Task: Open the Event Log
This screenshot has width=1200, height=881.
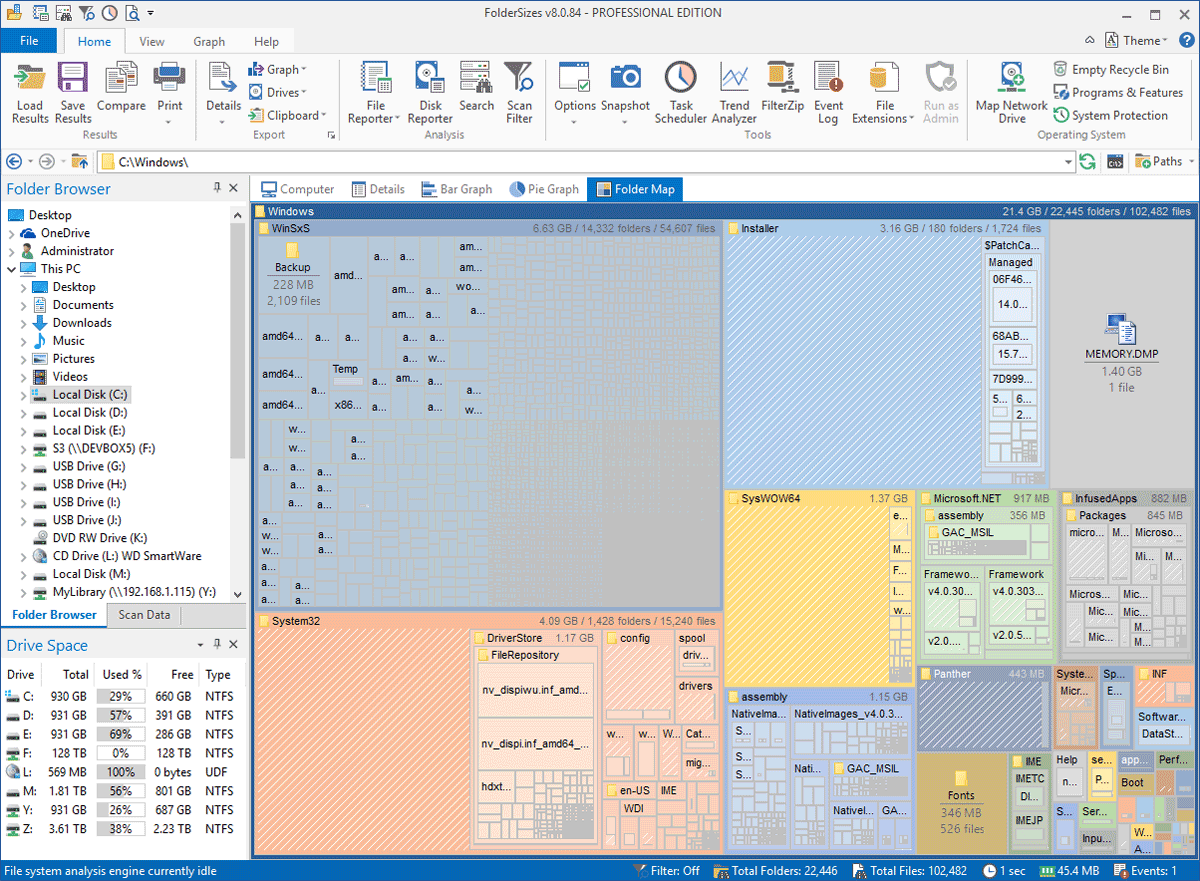Action: tap(828, 92)
